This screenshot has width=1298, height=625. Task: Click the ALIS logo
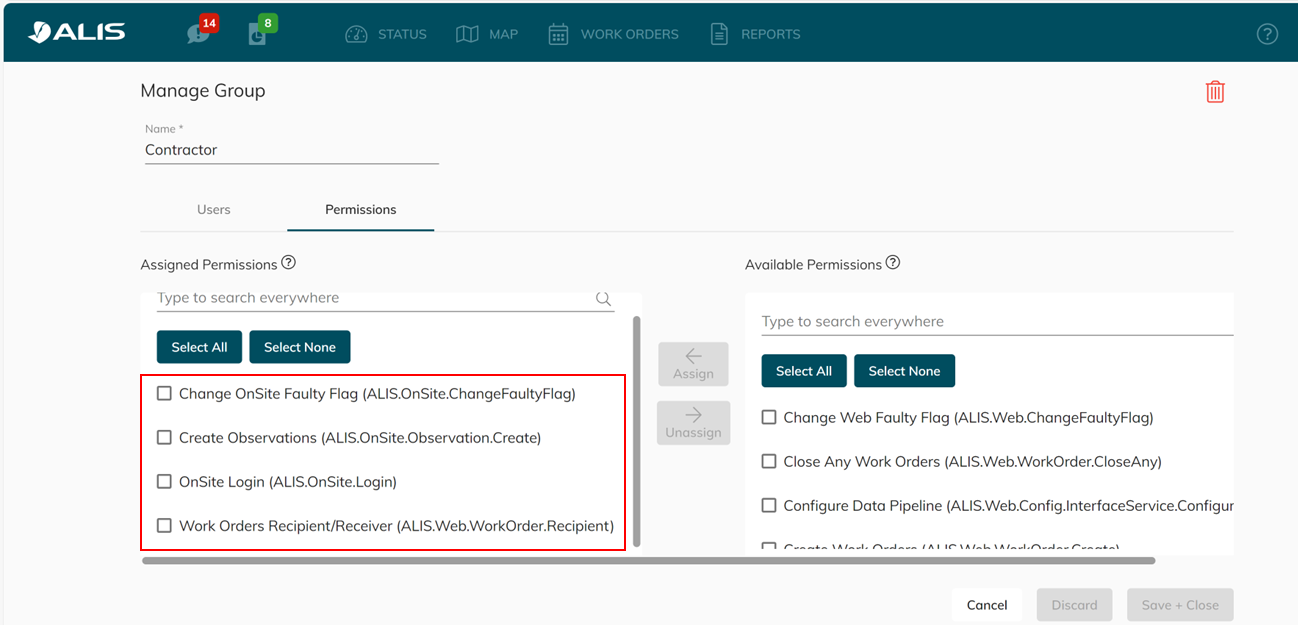77,32
